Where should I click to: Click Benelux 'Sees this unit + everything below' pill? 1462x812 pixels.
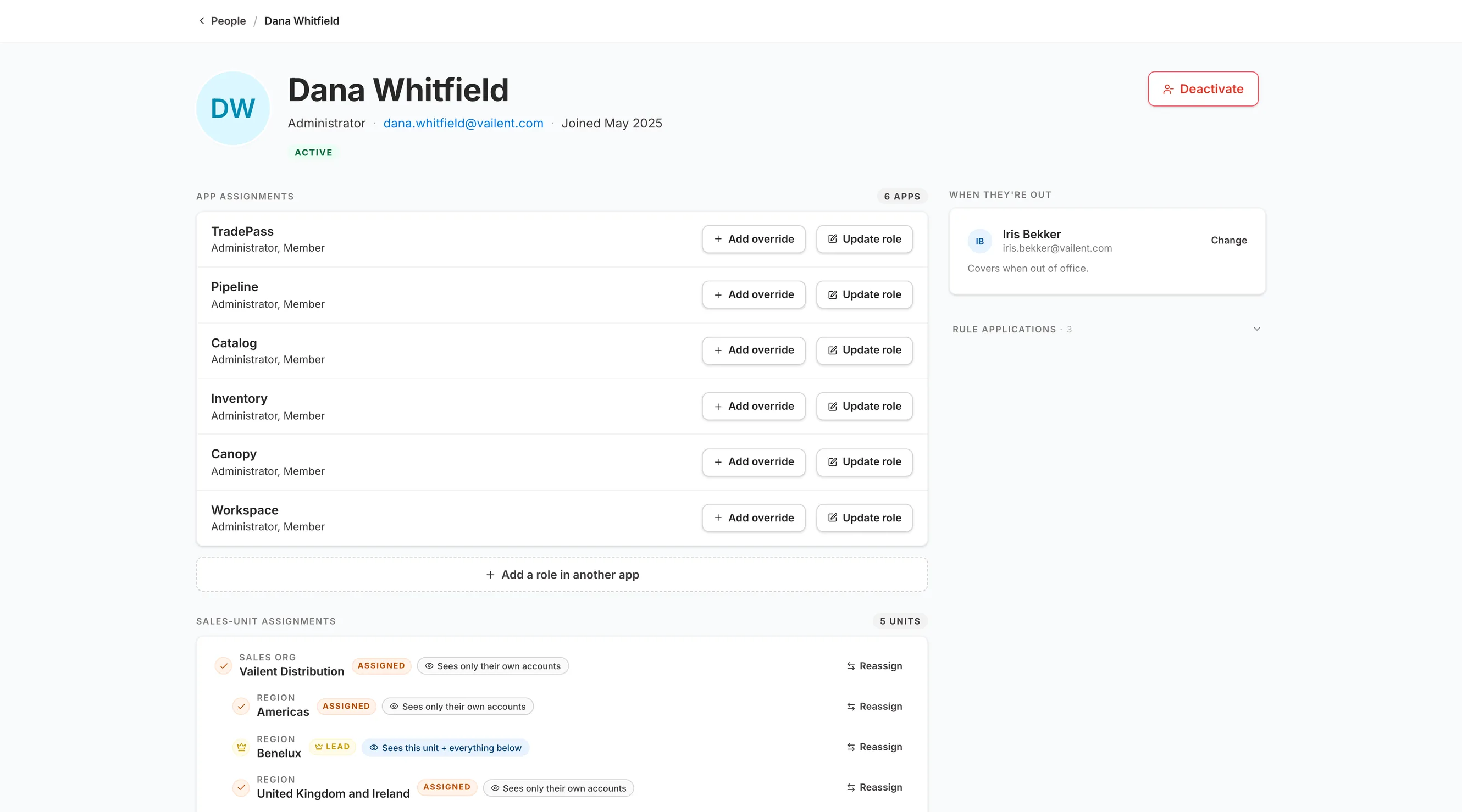[x=446, y=748]
